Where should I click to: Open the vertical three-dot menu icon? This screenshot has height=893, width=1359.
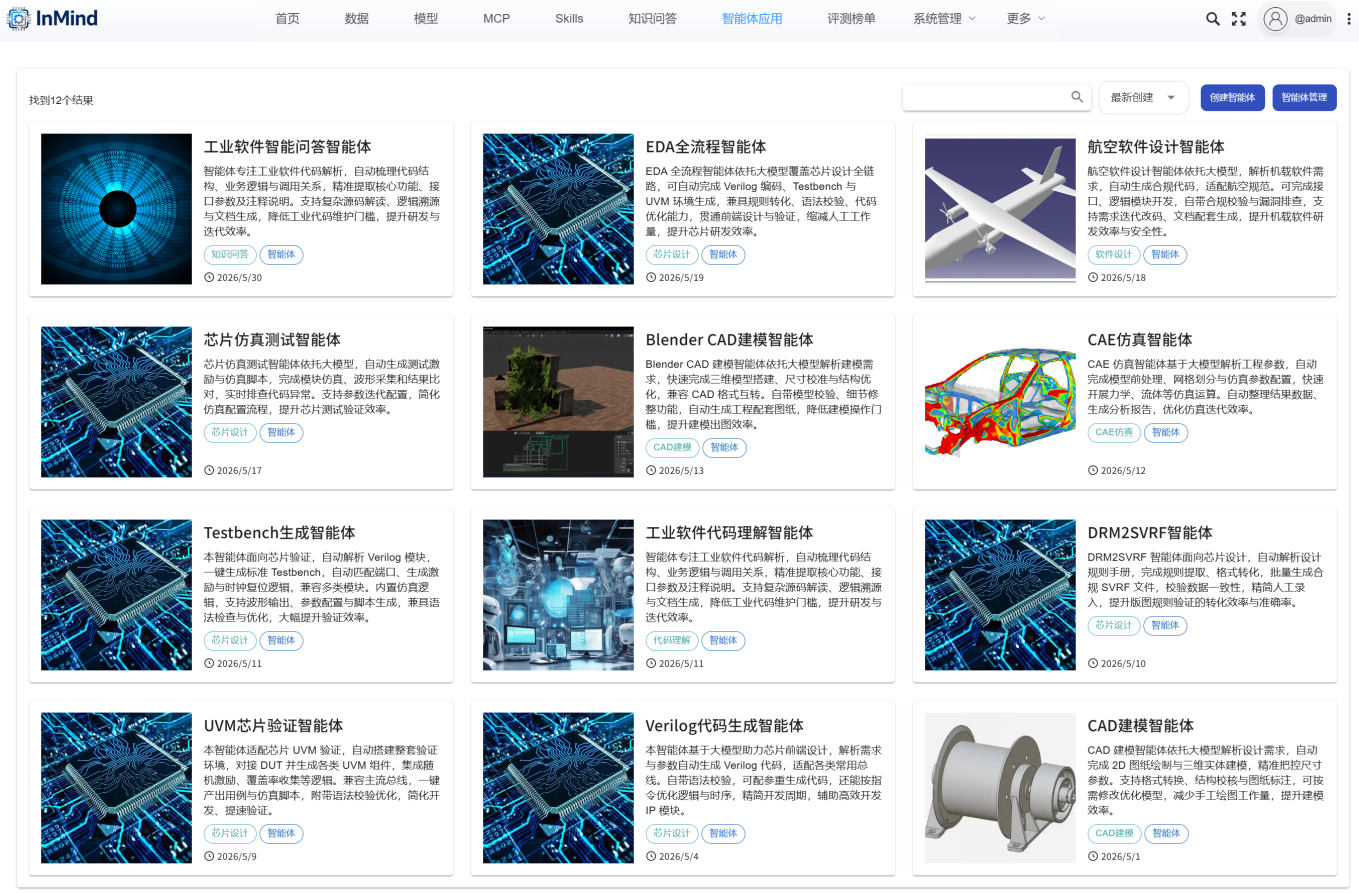[x=1349, y=19]
